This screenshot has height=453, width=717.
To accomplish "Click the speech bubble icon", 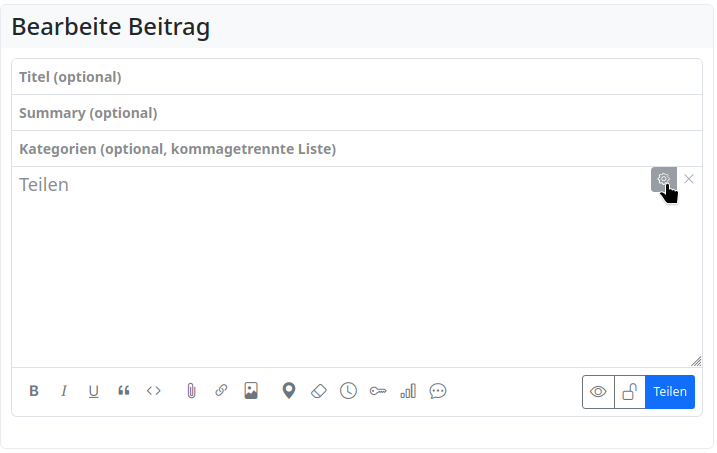I will 438,391.
